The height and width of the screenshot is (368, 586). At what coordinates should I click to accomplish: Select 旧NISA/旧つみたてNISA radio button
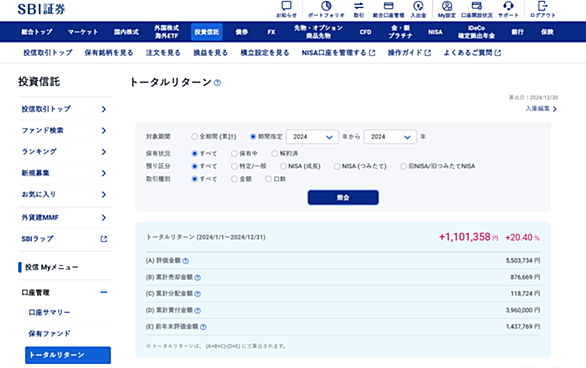coord(403,166)
